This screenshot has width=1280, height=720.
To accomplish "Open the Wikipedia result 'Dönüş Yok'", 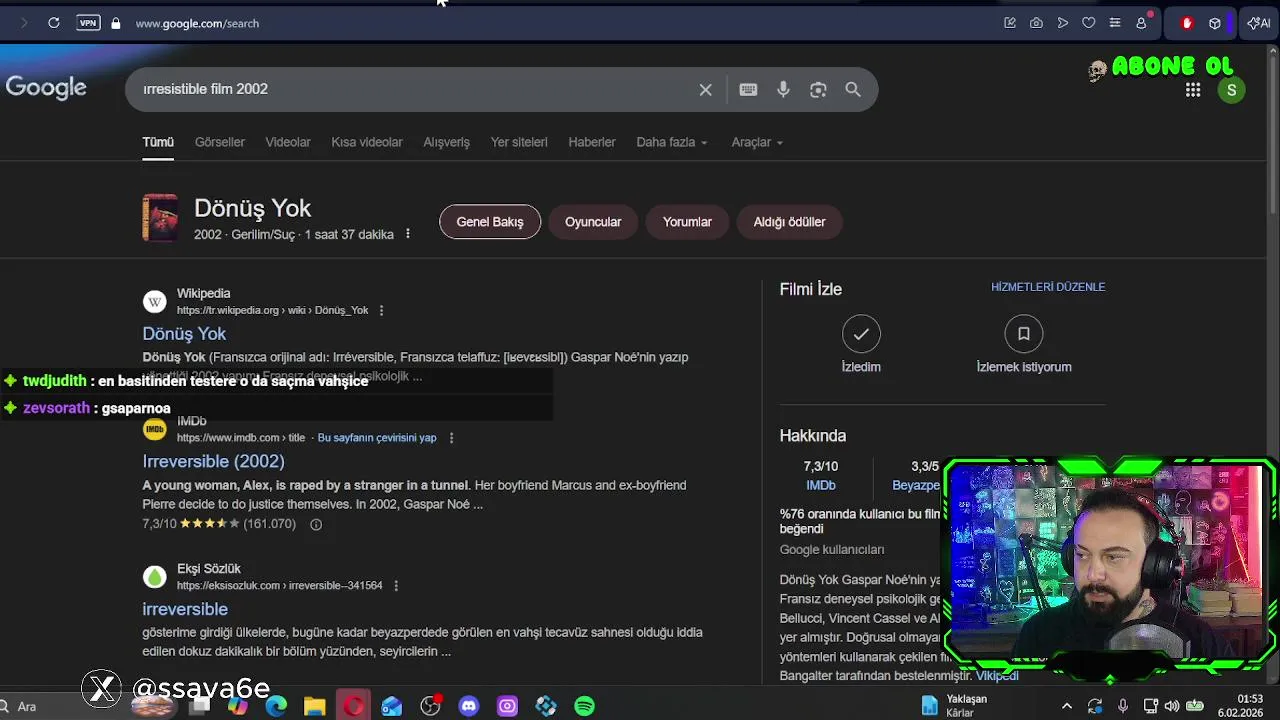I will click(x=184, y=334).
